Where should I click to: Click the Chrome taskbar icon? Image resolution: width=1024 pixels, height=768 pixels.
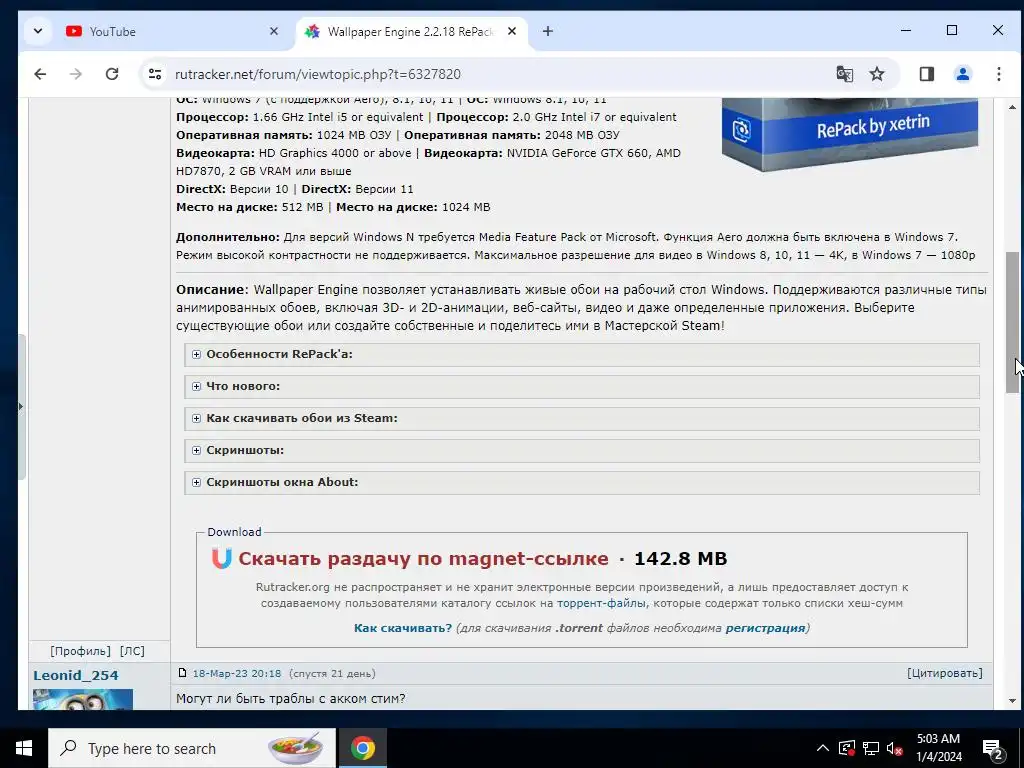(362, 748)
